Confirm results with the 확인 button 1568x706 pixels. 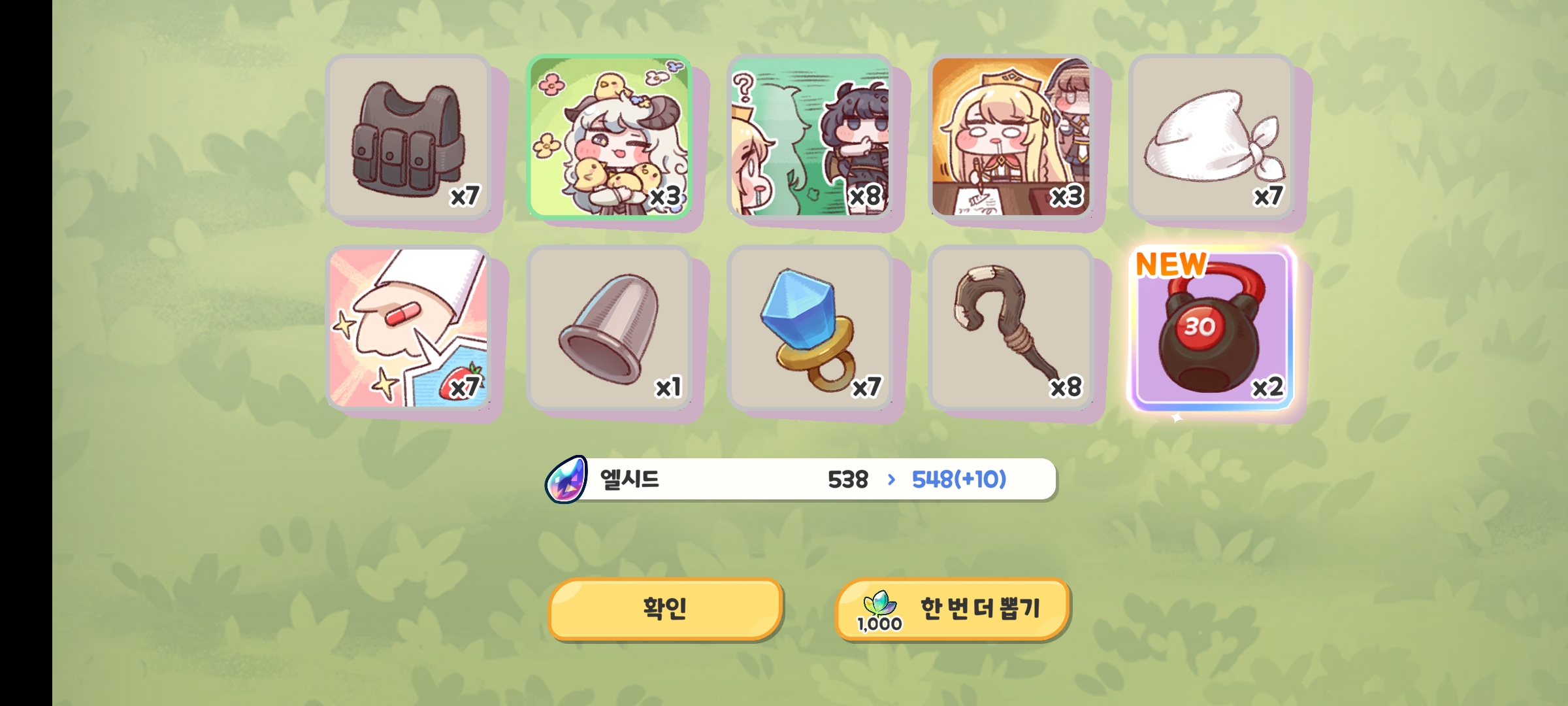tap(665, 609)
